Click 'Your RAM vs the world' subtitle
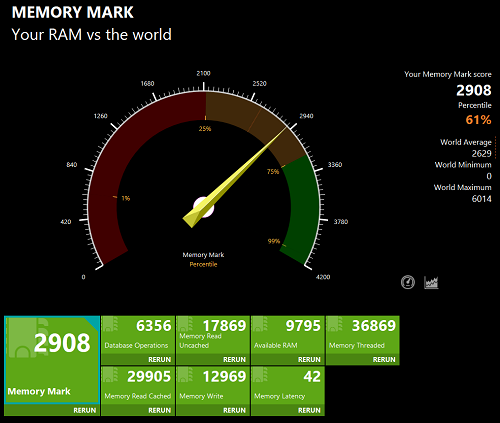The height and width of the screenshot is (423, 500). click(x=91, y=34)
